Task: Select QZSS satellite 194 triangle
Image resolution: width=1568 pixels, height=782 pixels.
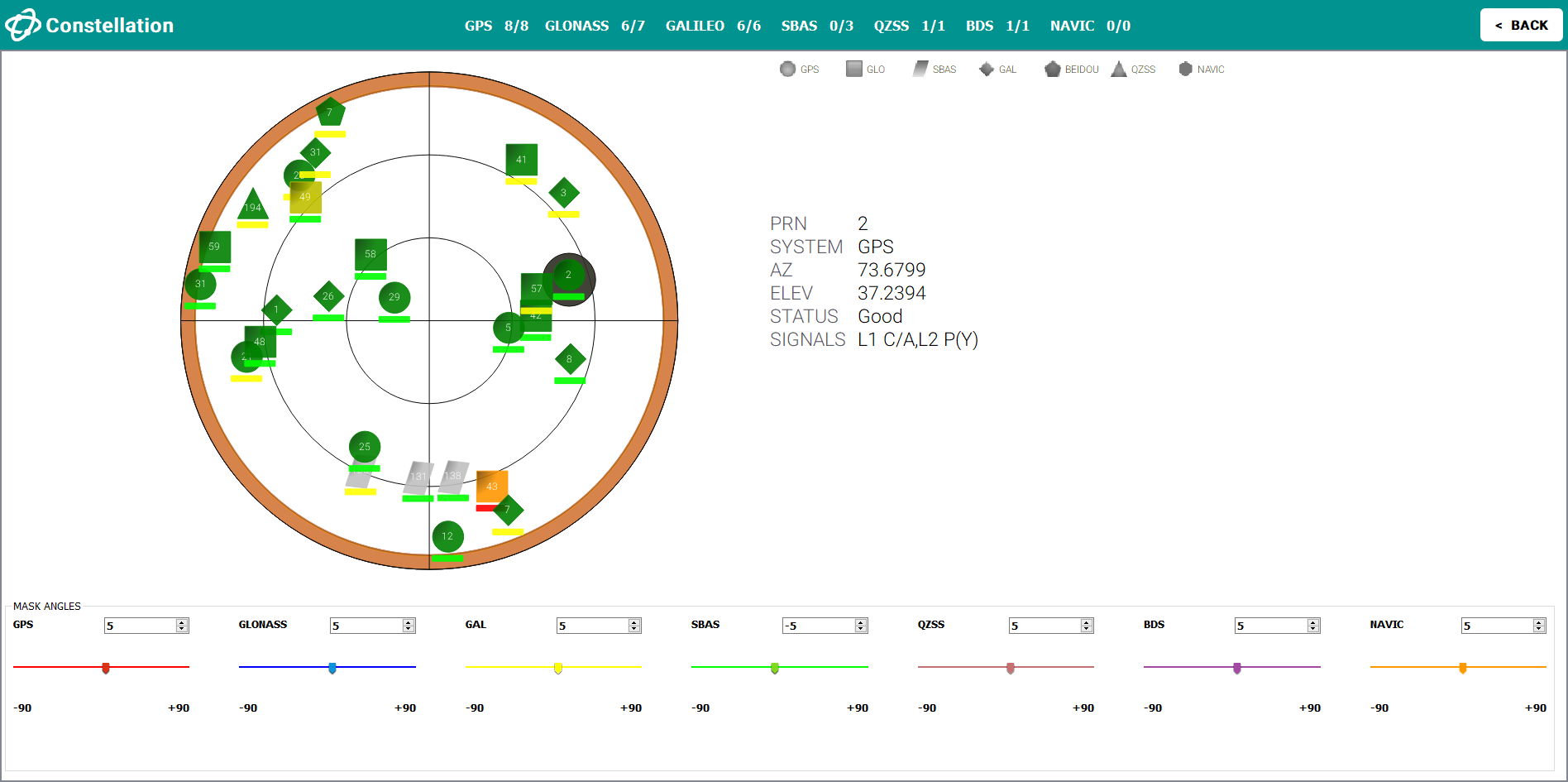Action: coord(252,204)
